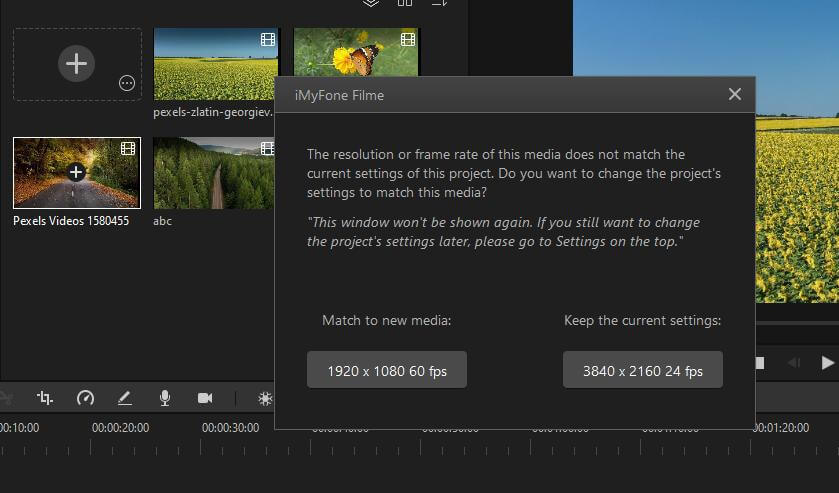Step to the previous frame in preview
839x493 pixels.
[794, 363]
